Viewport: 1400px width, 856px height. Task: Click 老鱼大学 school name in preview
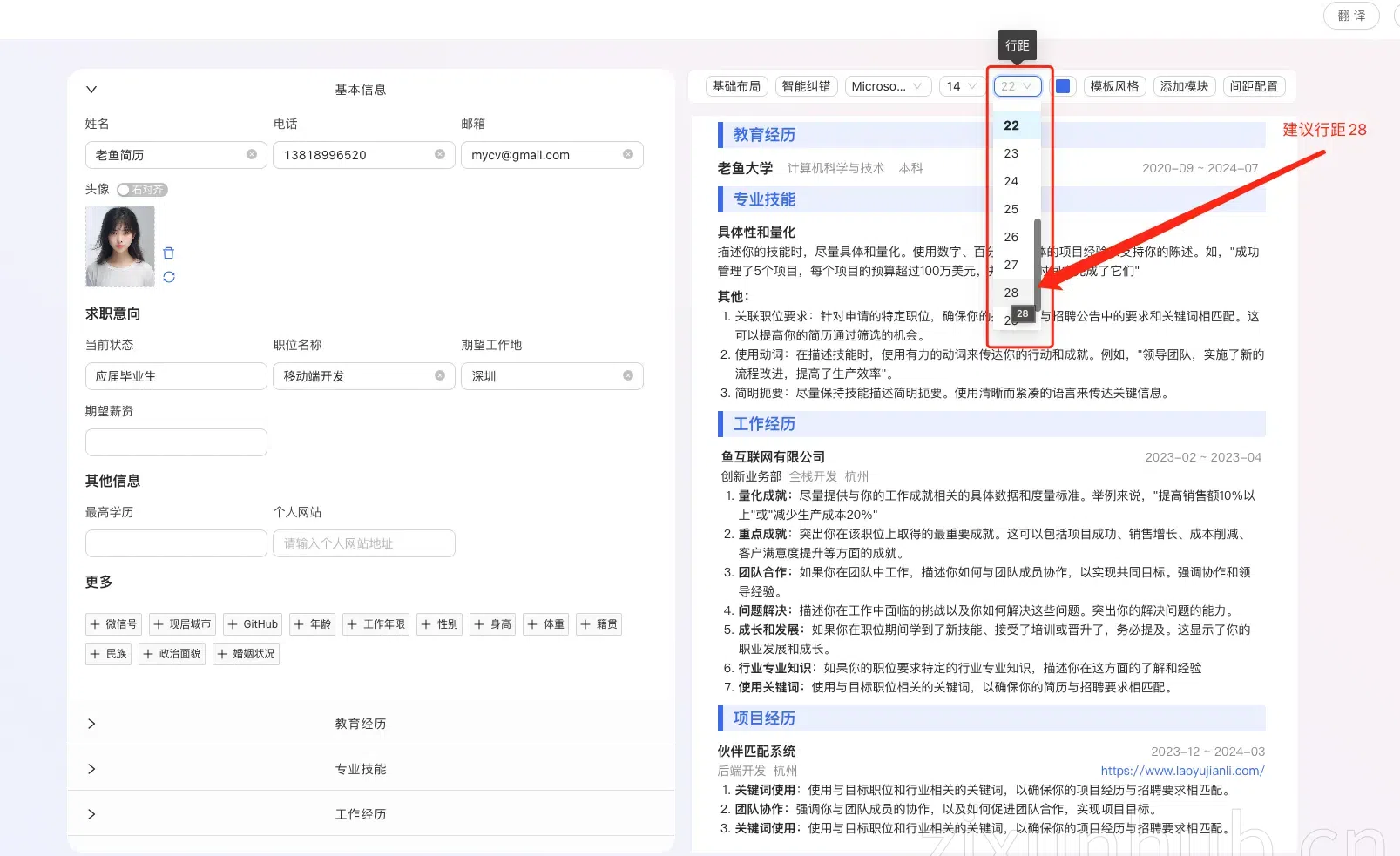coord(745,168)
